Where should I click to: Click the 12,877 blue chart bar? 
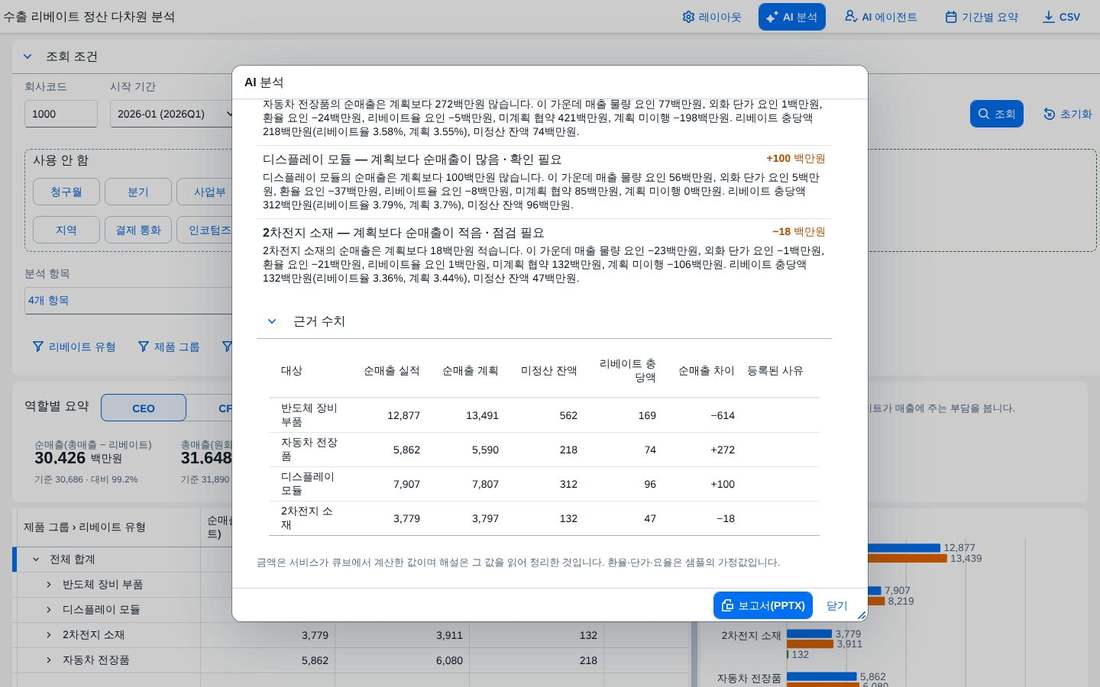pos(904,547)
